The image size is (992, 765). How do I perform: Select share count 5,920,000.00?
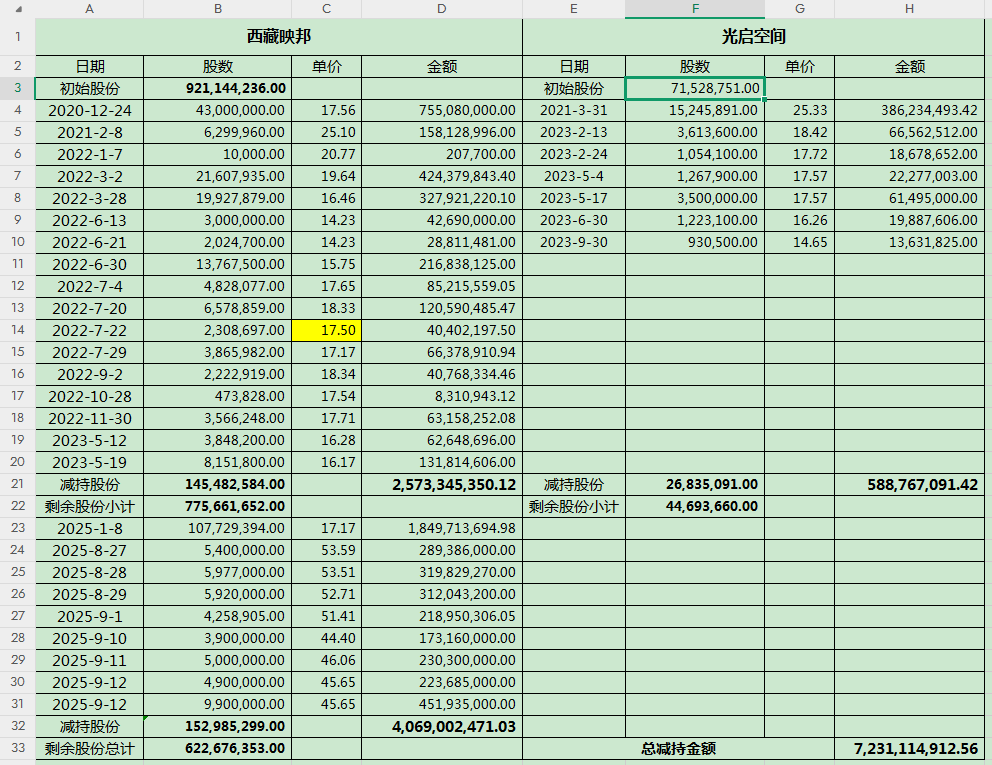coord(218,594)
